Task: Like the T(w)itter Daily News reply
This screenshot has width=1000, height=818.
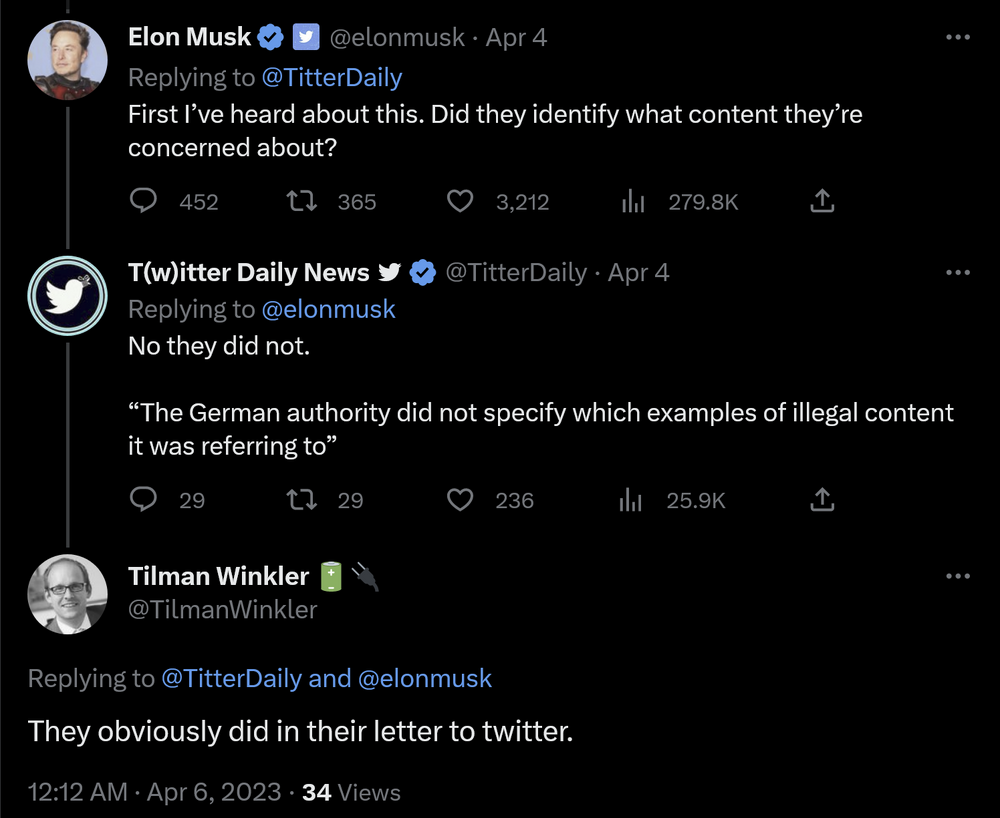Action: [460, 499]
